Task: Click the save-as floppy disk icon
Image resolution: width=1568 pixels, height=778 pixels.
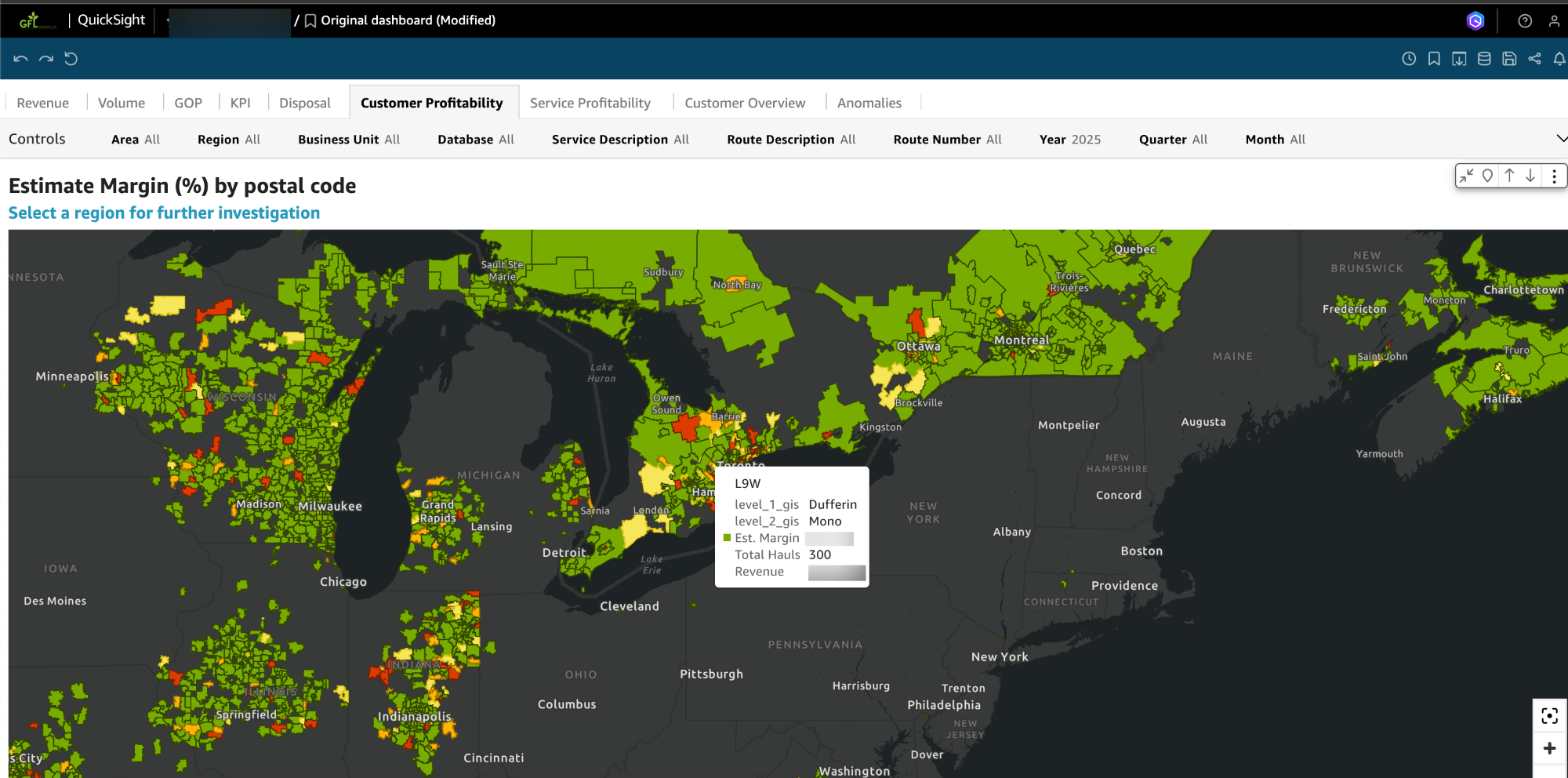Action: [x=1509, y=59]
